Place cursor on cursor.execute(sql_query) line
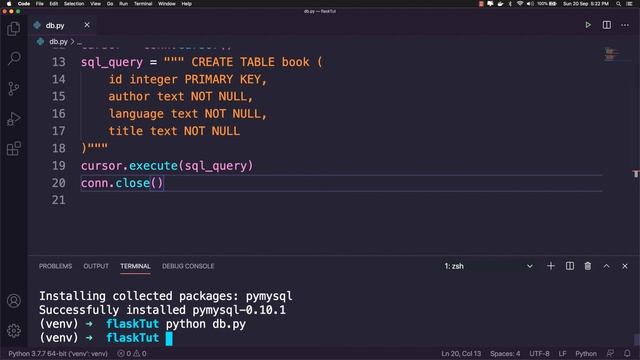This screenshot has height=360, width=640. pyautogui.click(x=167, y=166)
